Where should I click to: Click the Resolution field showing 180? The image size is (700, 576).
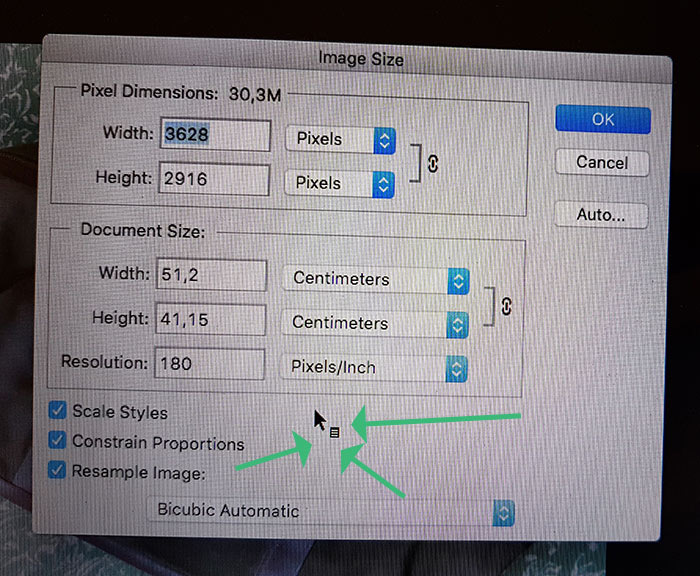210,363
